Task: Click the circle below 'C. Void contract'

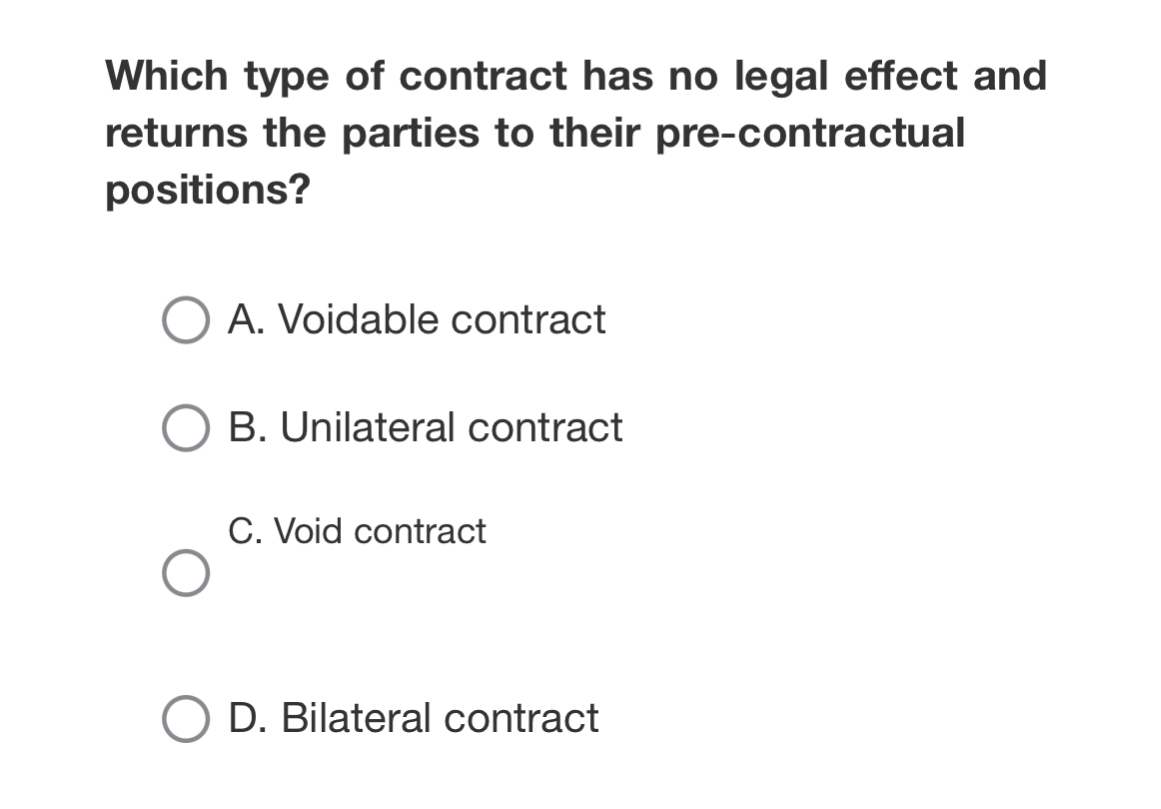Action: tap(188, 572)
